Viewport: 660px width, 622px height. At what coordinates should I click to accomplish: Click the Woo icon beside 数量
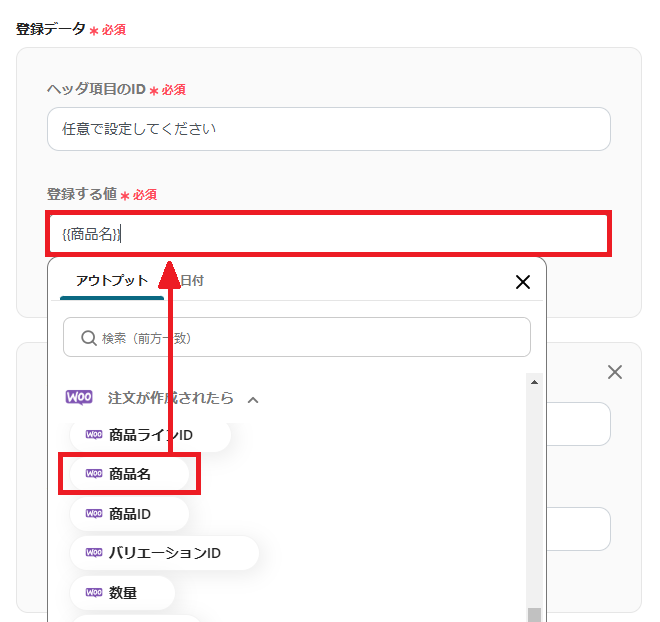94,592
